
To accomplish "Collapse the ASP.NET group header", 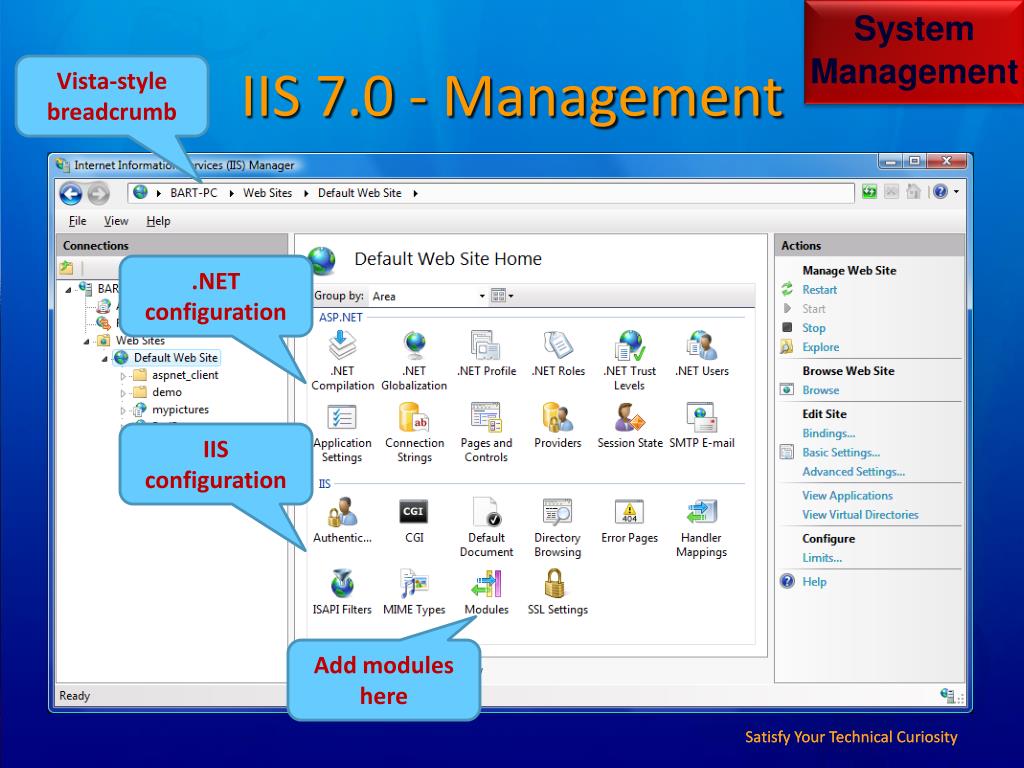I will (x=340, y=317).
